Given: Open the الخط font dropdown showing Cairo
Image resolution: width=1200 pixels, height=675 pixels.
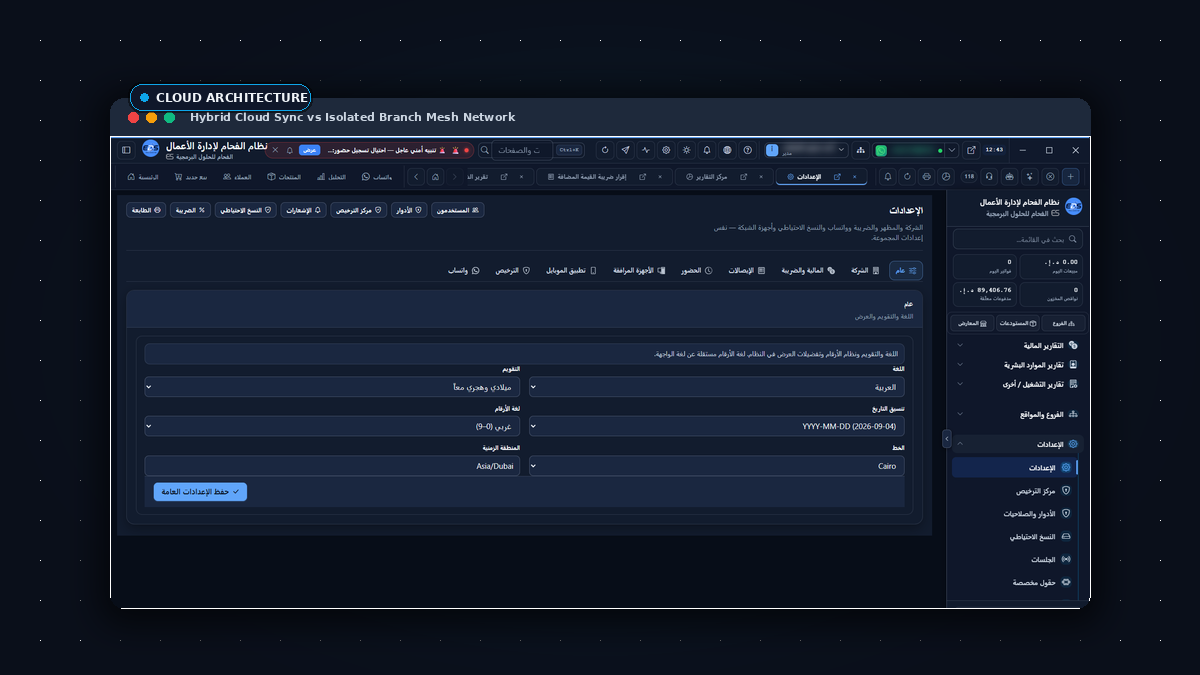Looking at the screenshot, I should (x=717, y=466).
